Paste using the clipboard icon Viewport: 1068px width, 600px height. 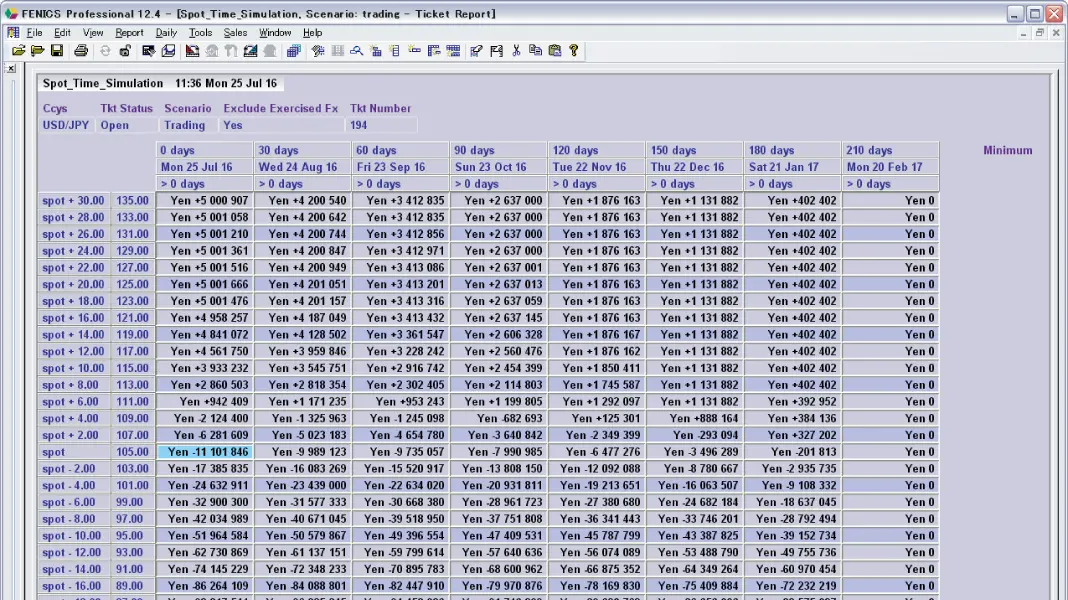tap(555, 50)
